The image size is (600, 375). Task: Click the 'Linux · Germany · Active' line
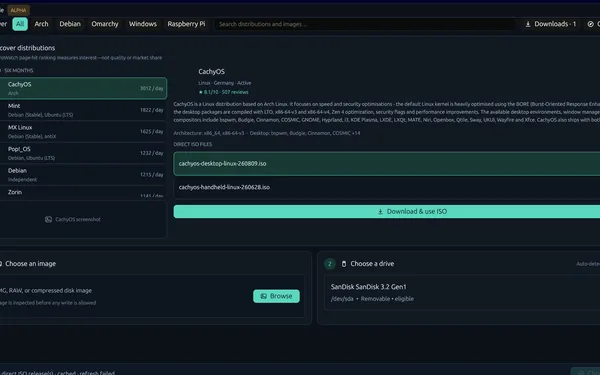click(x=225, y=83)
